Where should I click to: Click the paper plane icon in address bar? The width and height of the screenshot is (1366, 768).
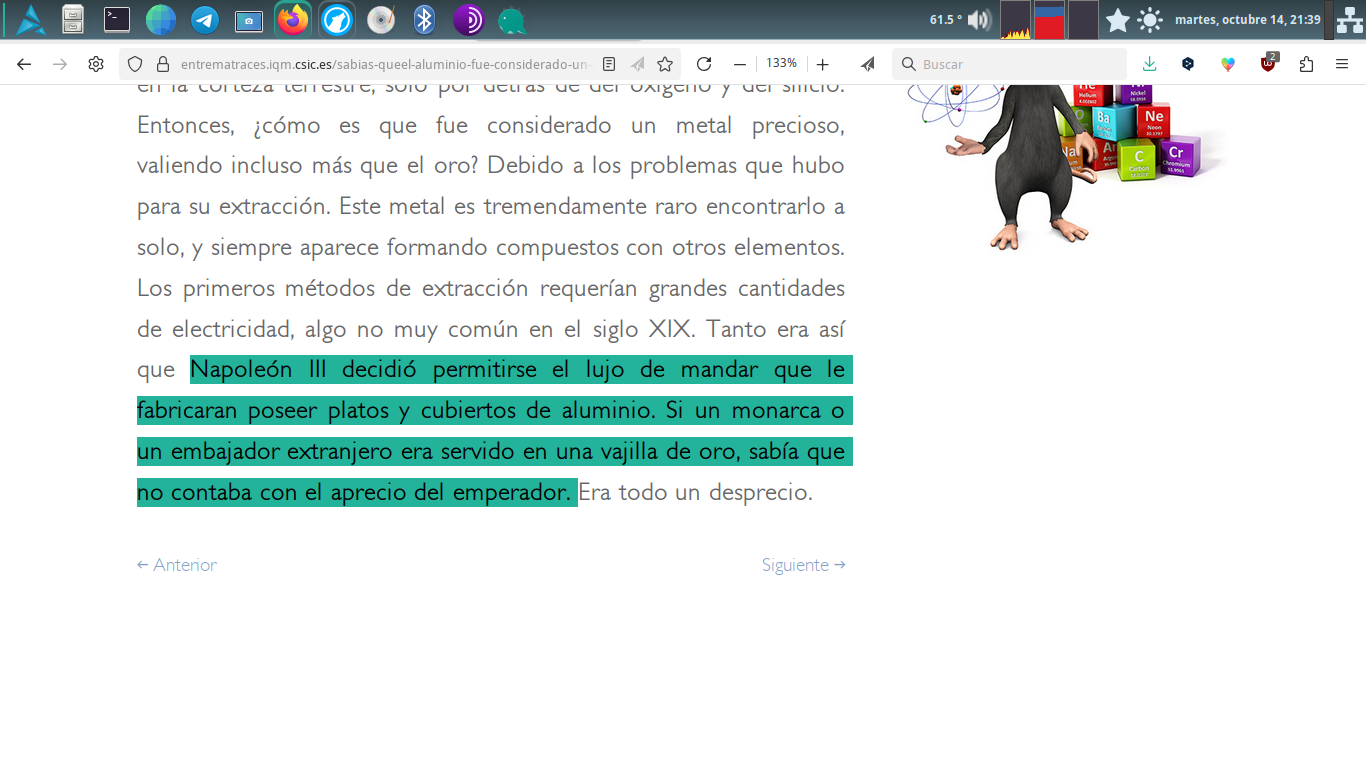click(637, 64)
